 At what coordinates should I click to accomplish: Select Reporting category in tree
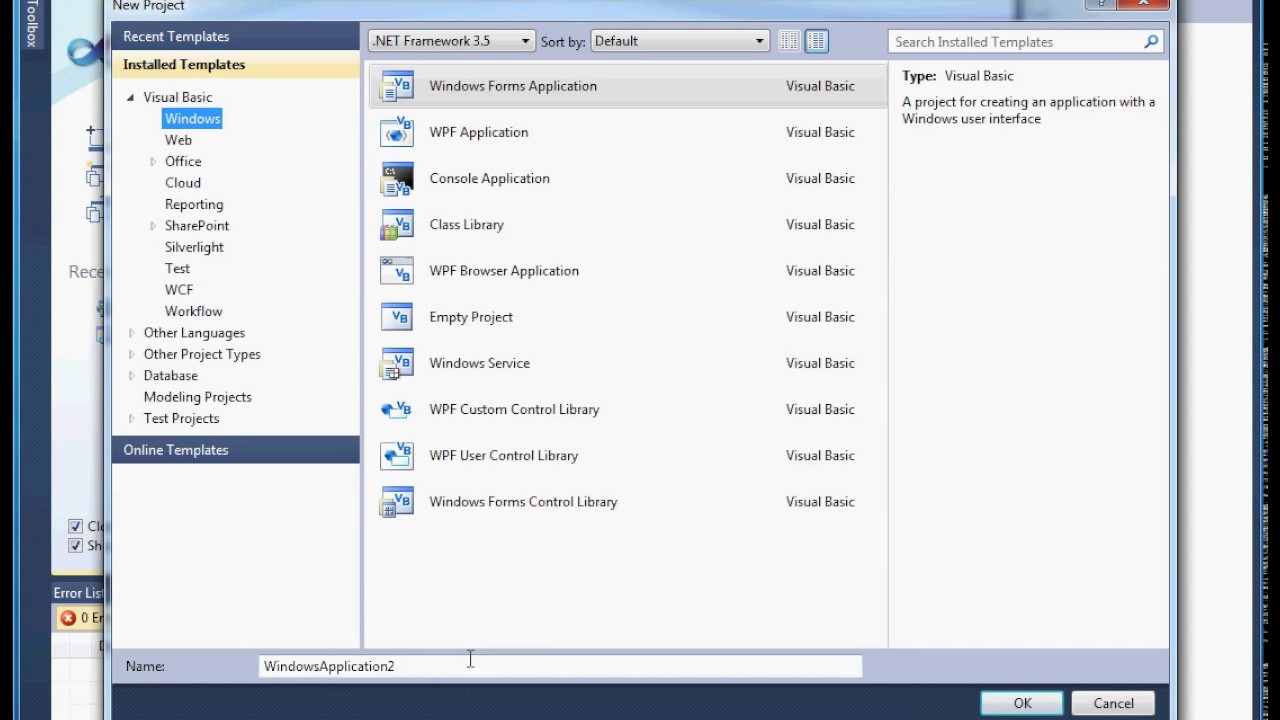coord(194,204)
